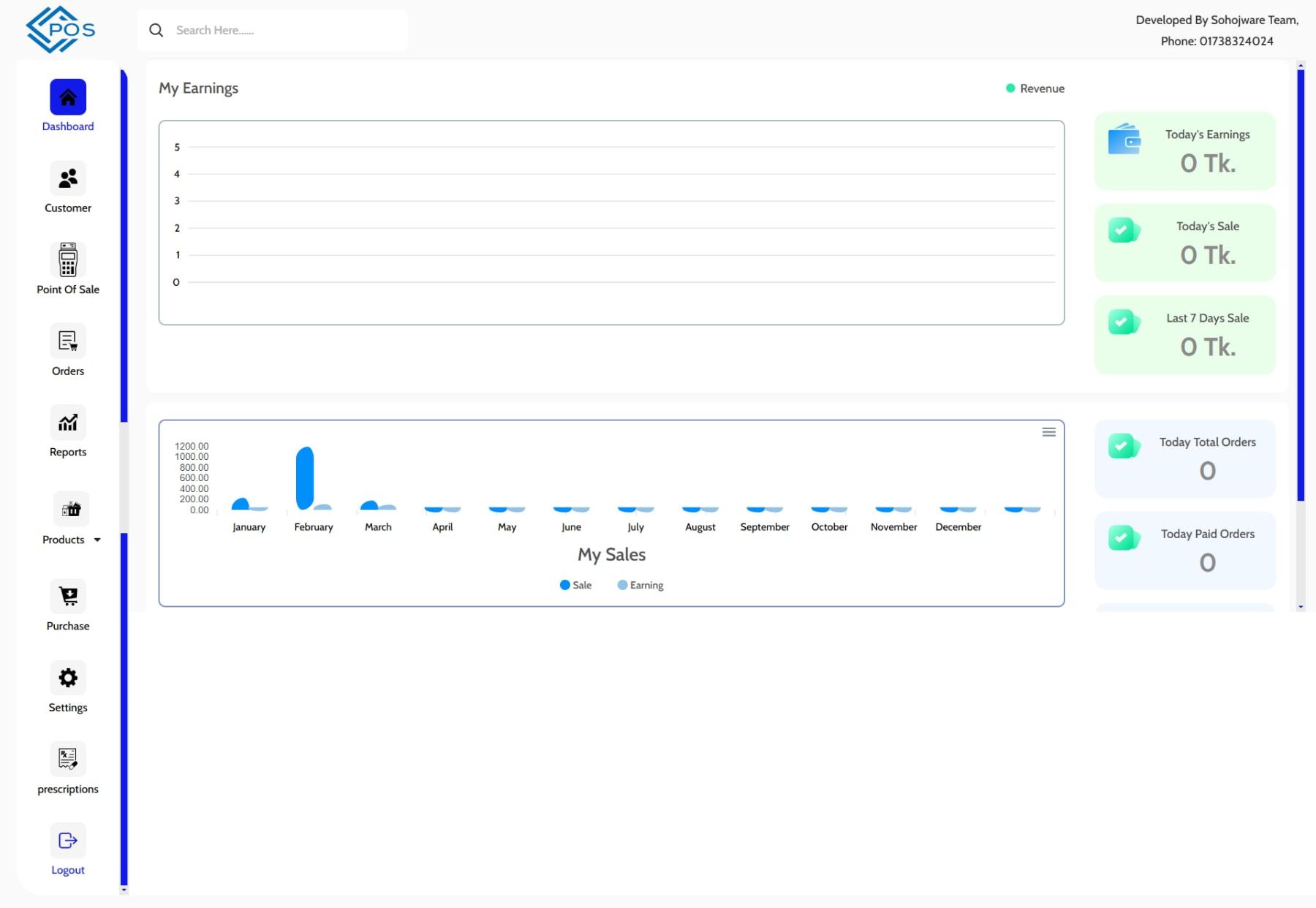The image size is (1316, 908).
Task: Click the check icon on Last 7 Days Sale
Action: (1124, 322)
